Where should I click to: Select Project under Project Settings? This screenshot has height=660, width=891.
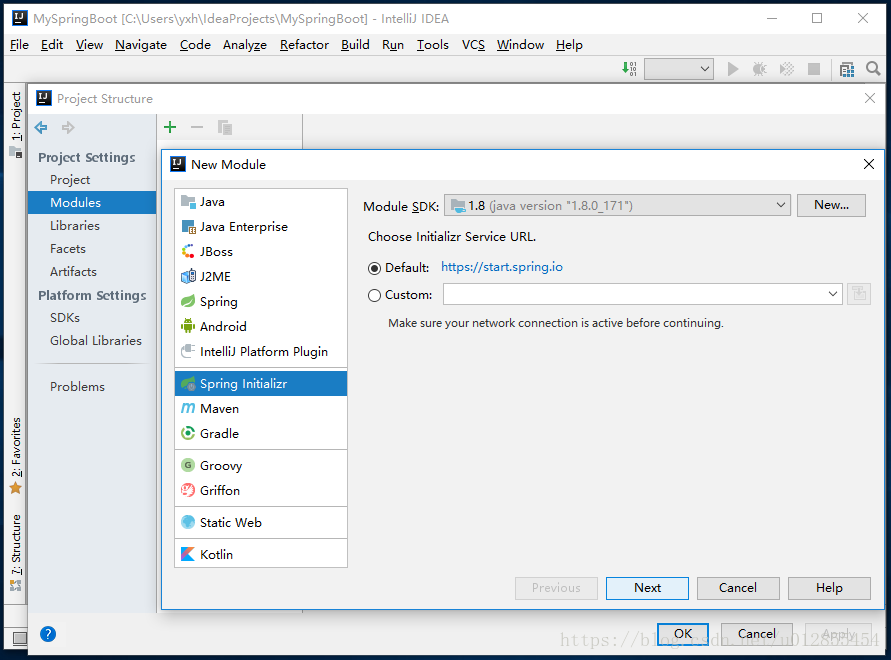point(92,180)
